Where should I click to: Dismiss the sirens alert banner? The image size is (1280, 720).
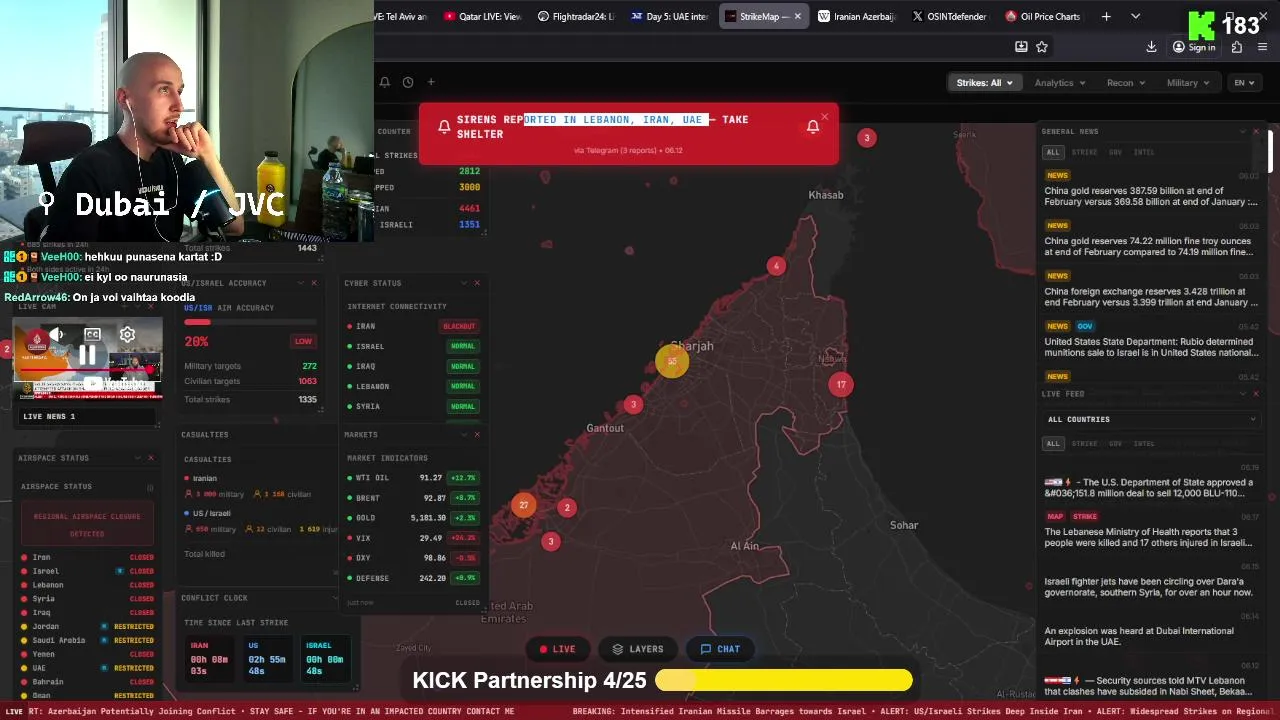point(825,117)
